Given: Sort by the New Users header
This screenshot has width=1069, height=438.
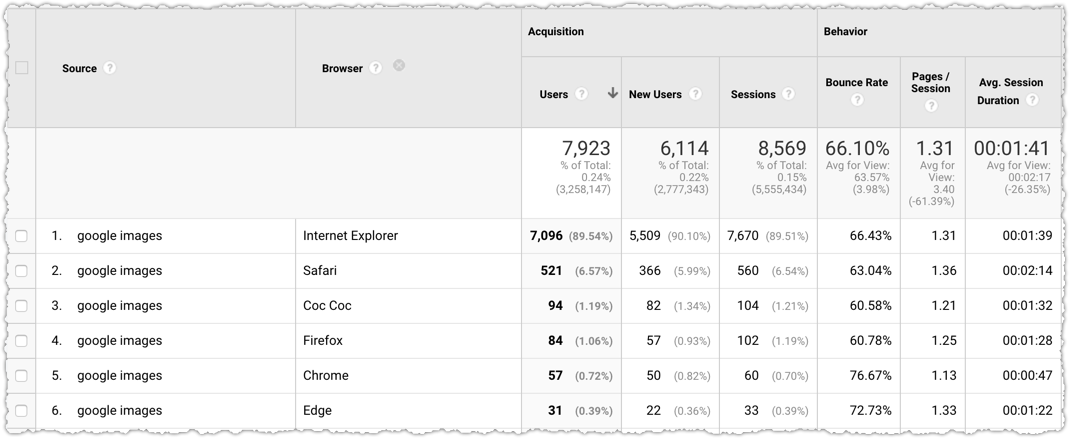Looking at the screenshot, I should coord(655,94).
